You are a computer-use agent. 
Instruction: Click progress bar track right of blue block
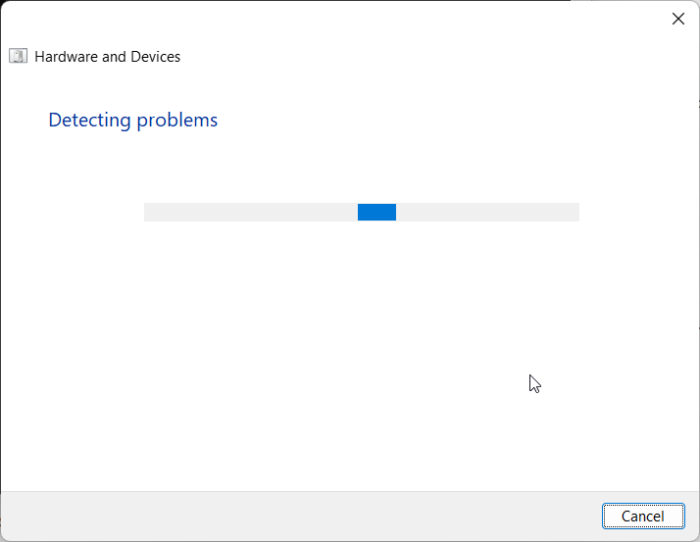487,212
